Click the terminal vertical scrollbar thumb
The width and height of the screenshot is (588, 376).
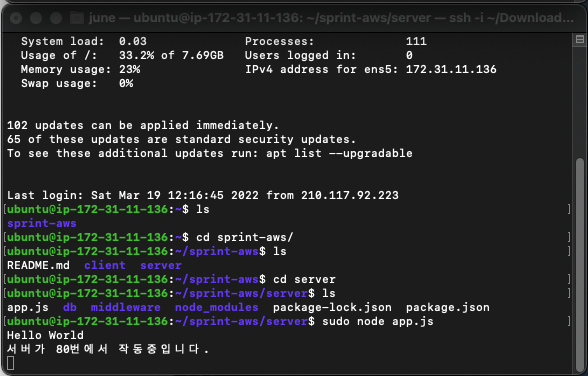(580, 264)
